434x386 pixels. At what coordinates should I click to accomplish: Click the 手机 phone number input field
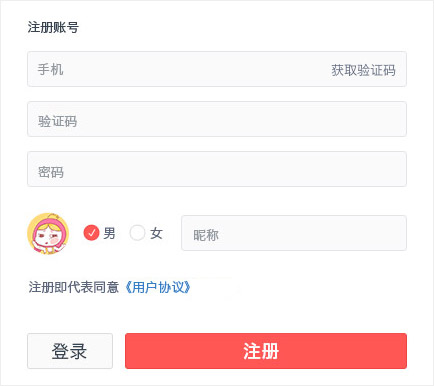tap(217, 69)
